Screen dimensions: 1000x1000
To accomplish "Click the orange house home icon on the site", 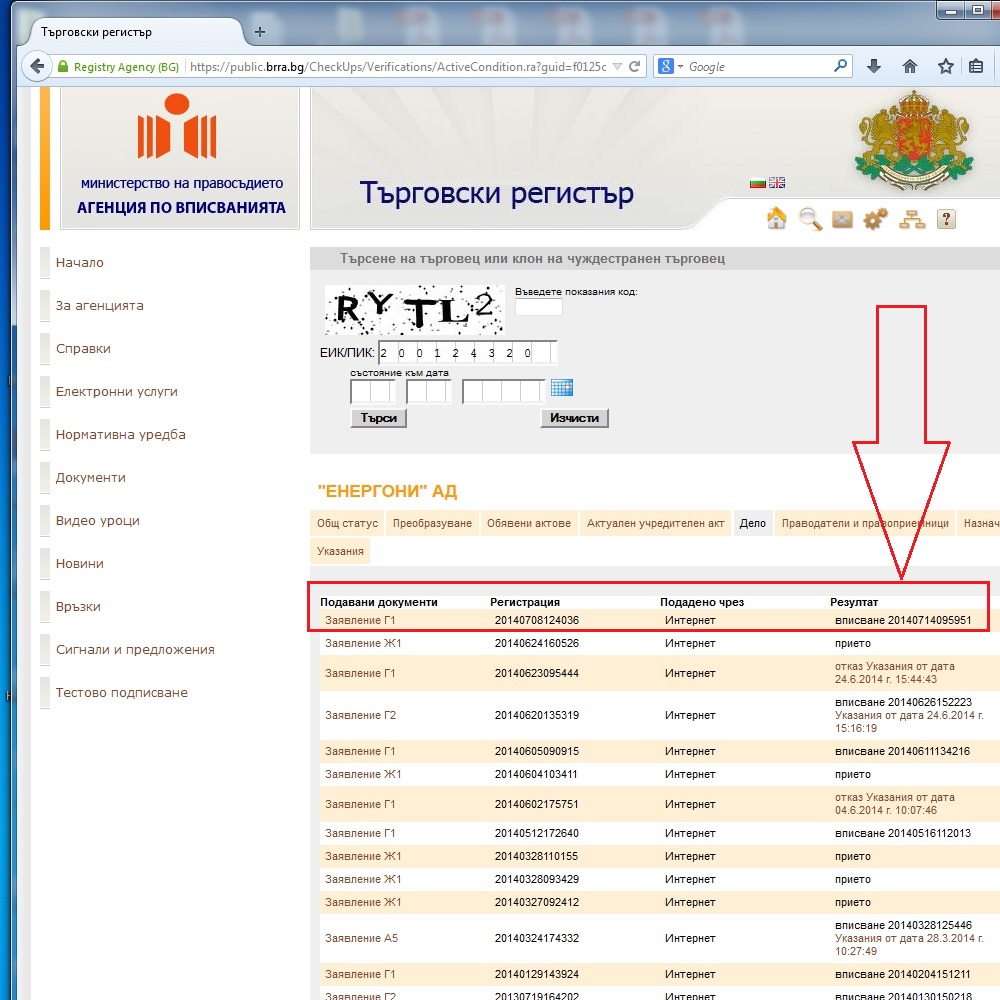I will click(776, 219).
